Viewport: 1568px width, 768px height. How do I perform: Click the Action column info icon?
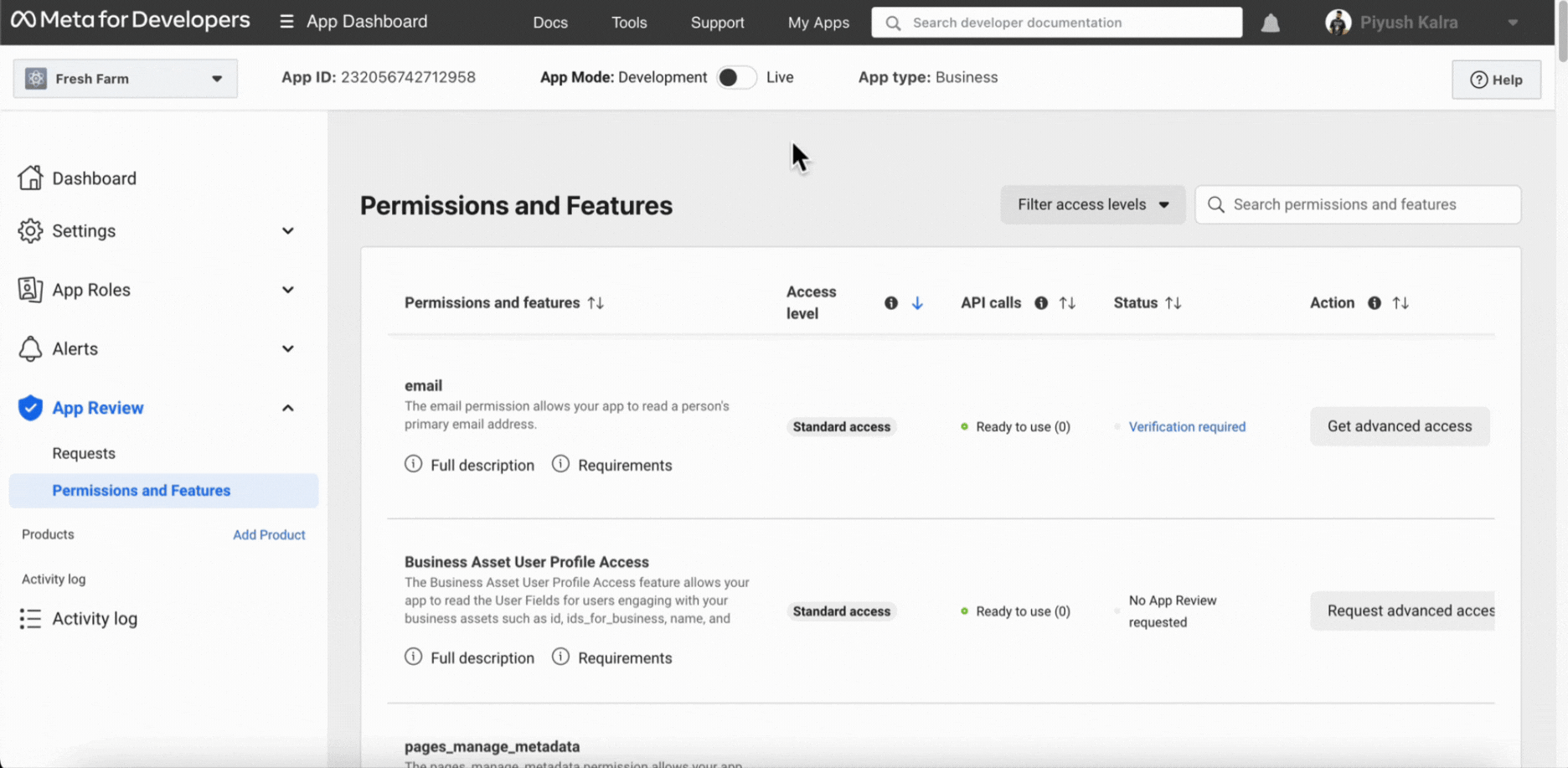click(1375, 303)
